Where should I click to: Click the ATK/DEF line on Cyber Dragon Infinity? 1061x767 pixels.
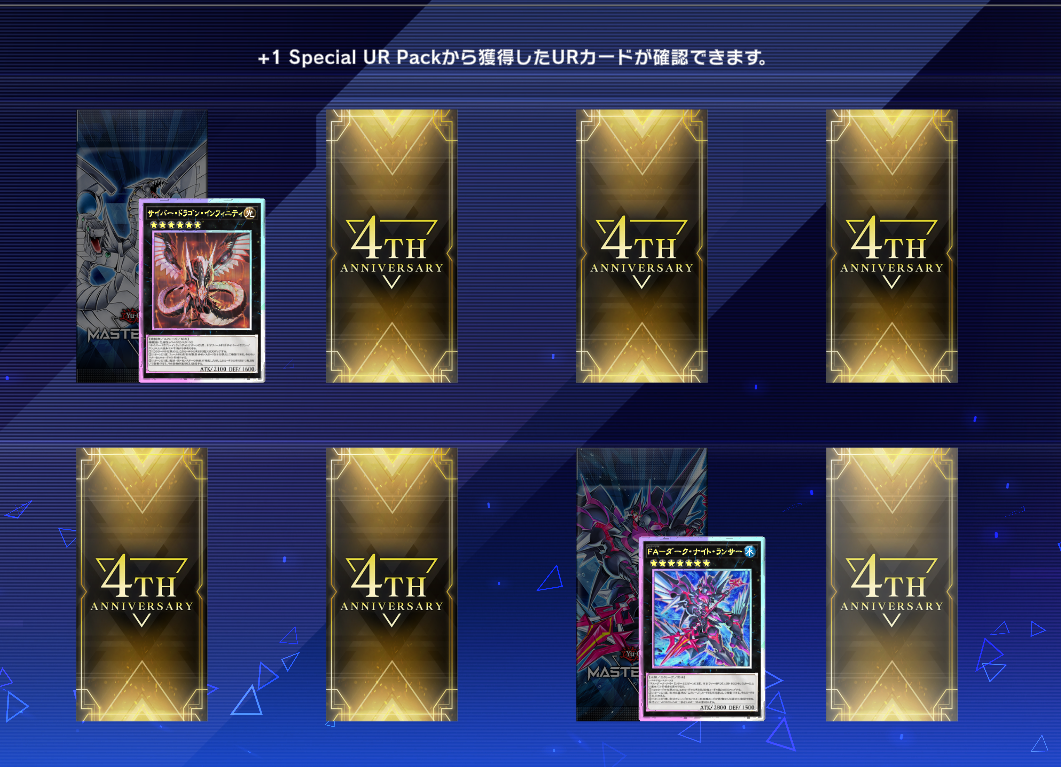pyautogui.click(x=227, y=369)
